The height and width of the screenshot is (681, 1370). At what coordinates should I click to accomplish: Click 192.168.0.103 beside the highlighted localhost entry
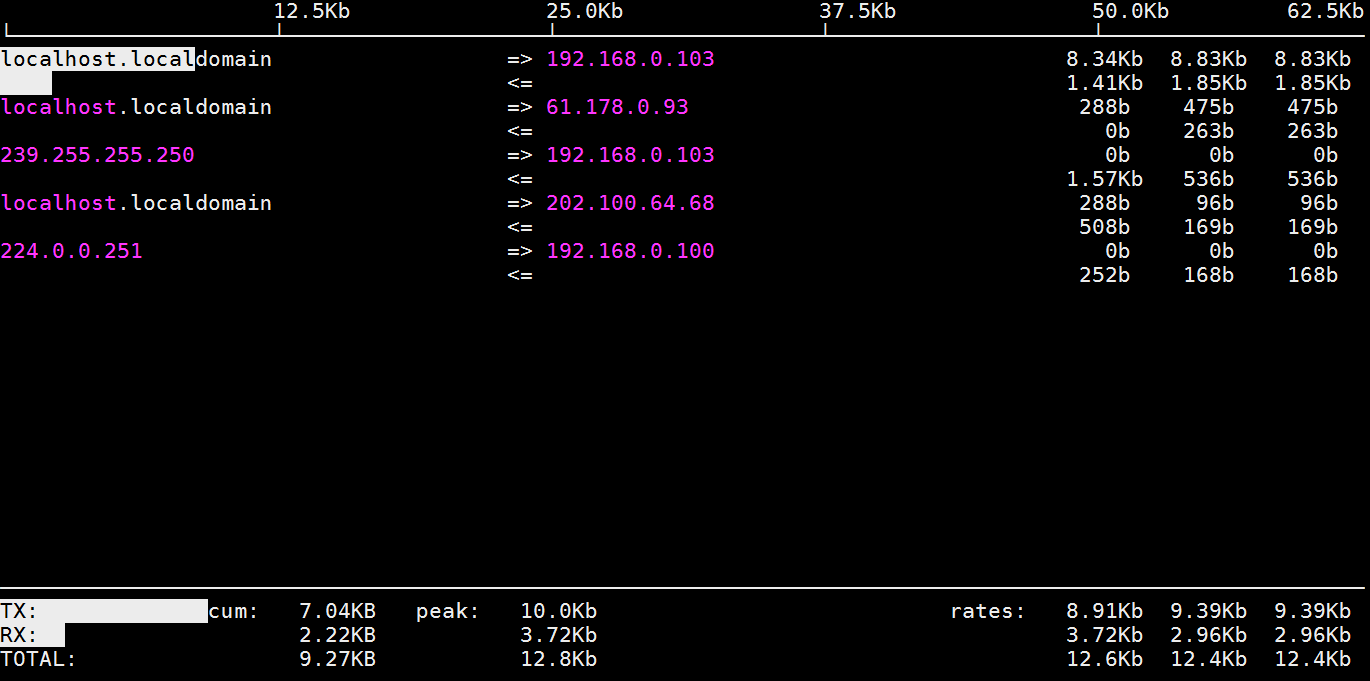[x=630, y=59]
